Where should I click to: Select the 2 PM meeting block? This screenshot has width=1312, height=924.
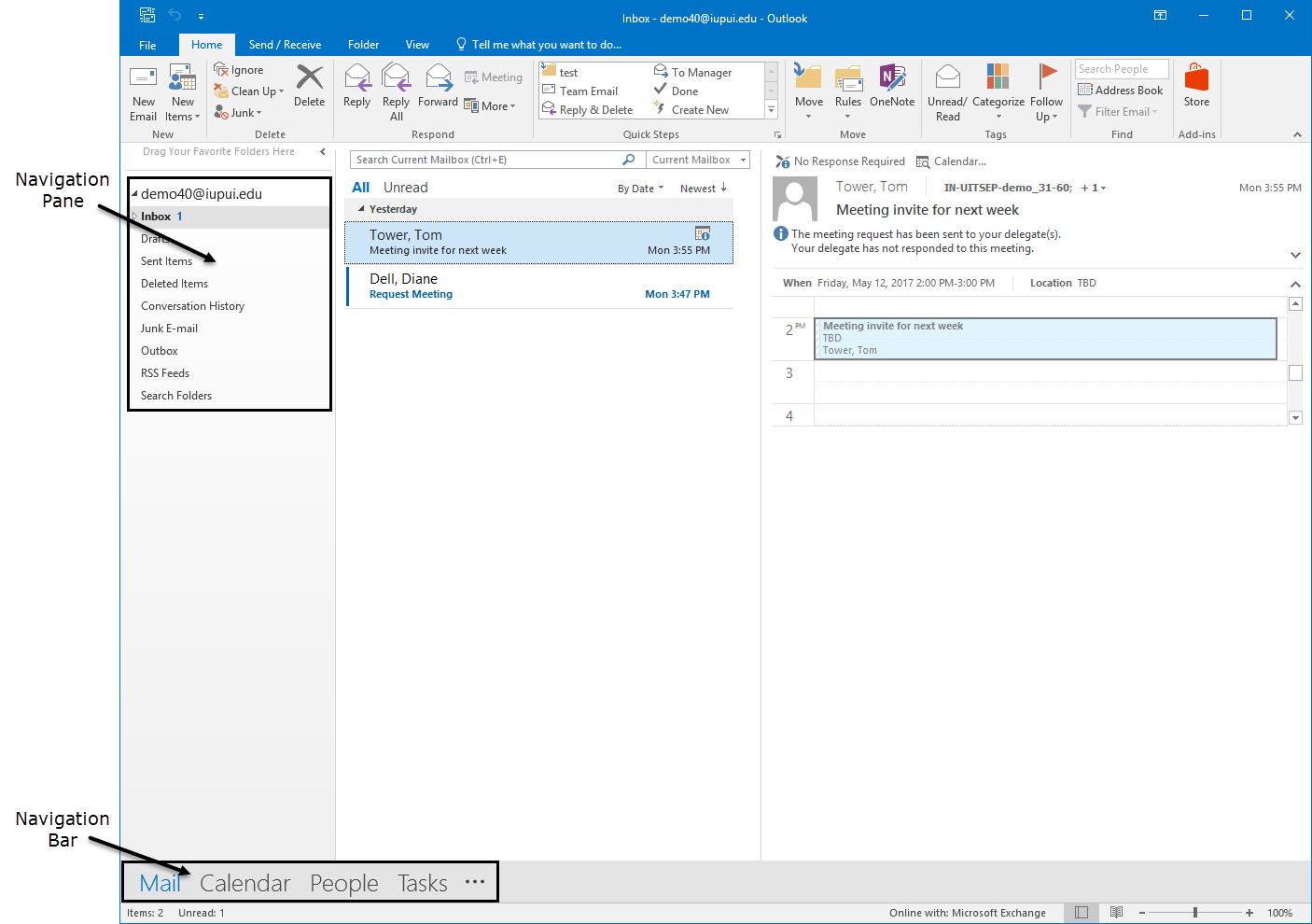[x=1045, y=338]
